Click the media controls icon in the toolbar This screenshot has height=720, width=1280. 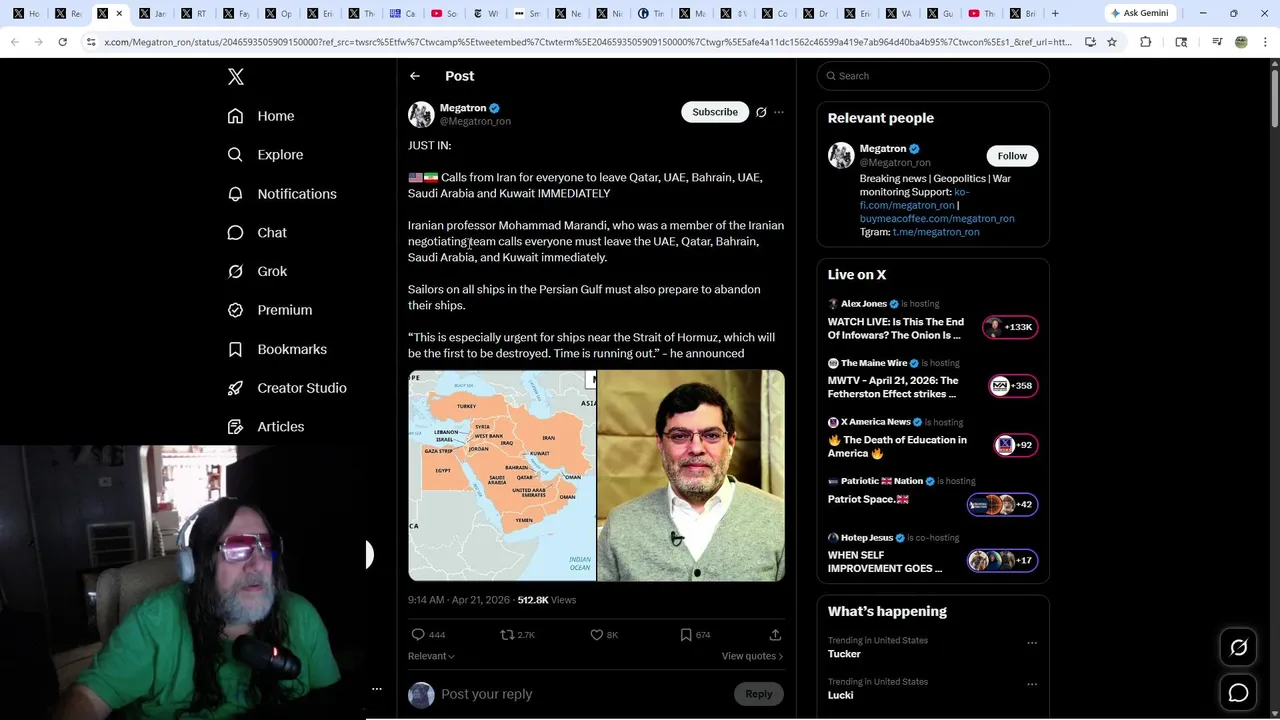coord(1217,42)
